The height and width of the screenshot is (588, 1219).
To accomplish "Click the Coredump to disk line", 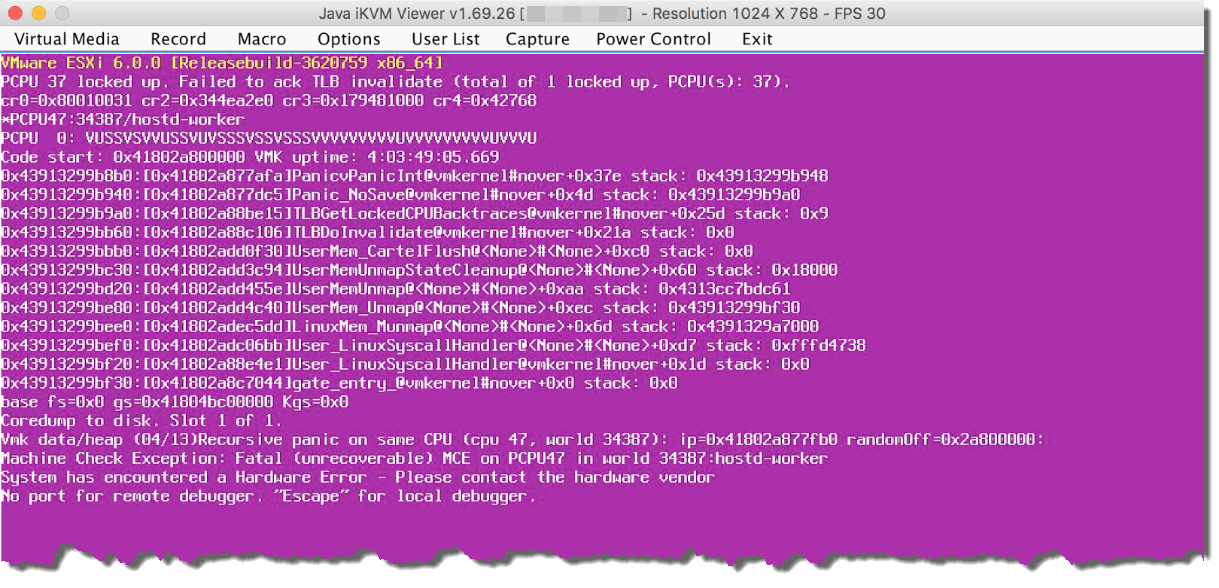I will (x=141, y=420).
